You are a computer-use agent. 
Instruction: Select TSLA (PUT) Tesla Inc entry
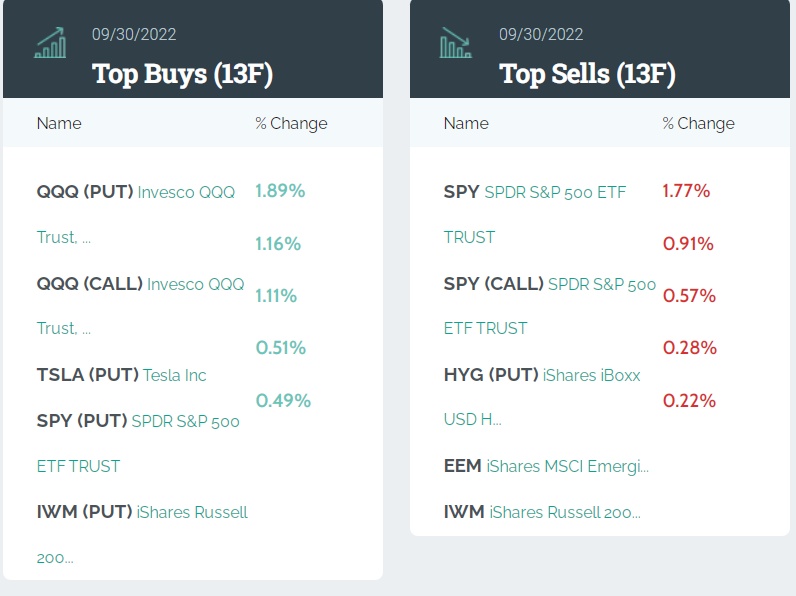(x=121, y=375)
